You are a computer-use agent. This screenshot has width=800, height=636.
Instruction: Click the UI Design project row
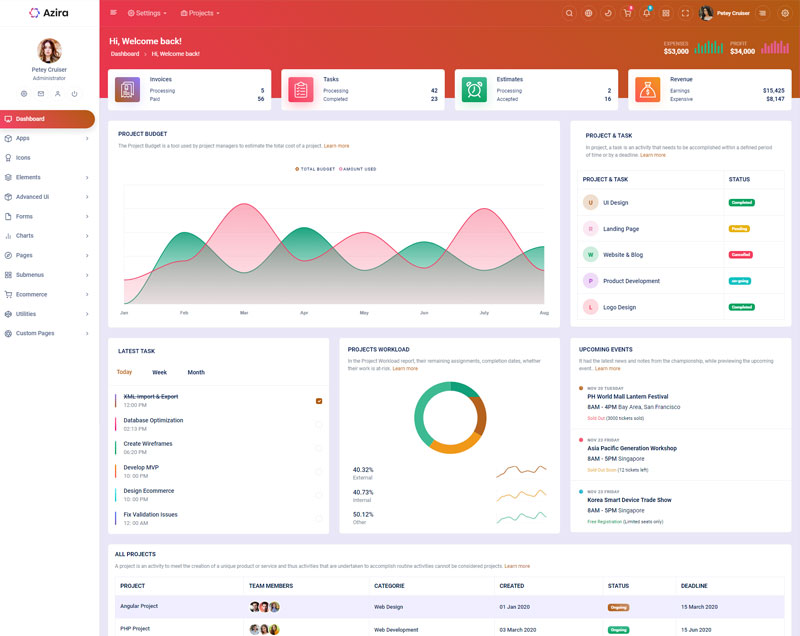615,202
